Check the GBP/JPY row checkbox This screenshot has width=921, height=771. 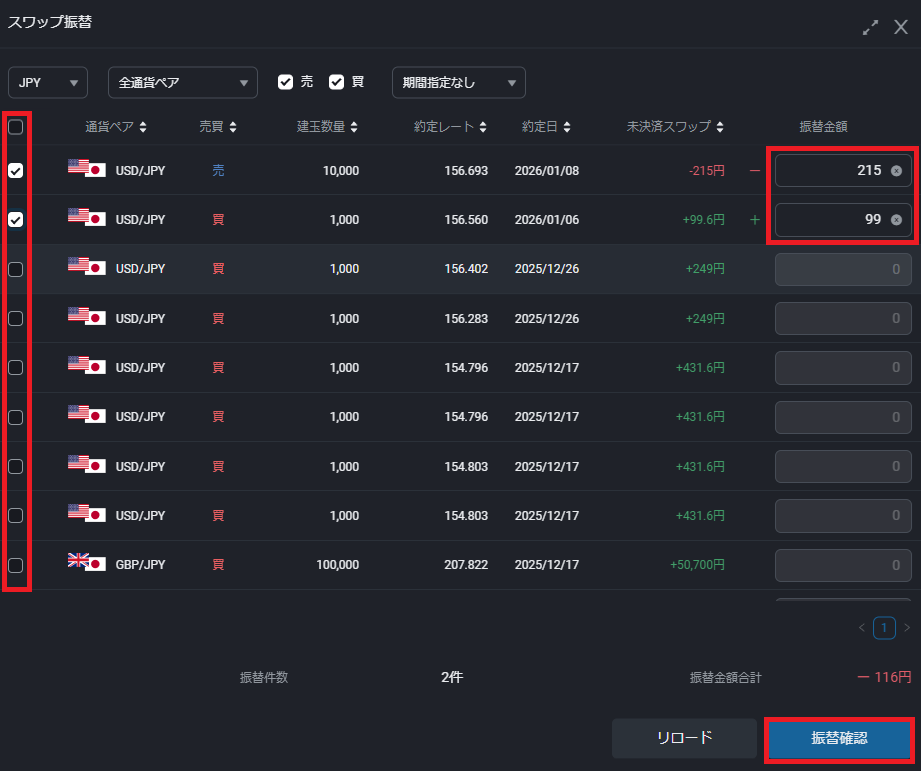coord(16,565)
